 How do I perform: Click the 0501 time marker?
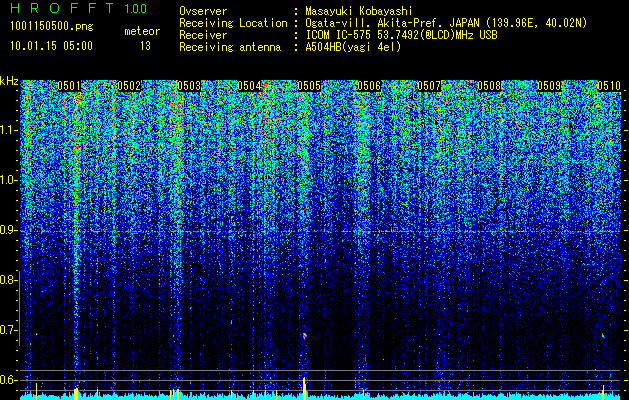pyautogui.click(x=69, y=86)
